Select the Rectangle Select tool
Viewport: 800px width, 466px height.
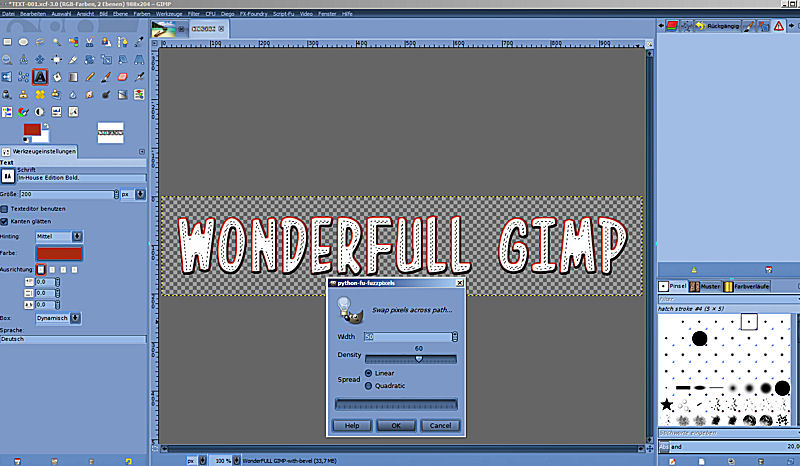[7, 42]
